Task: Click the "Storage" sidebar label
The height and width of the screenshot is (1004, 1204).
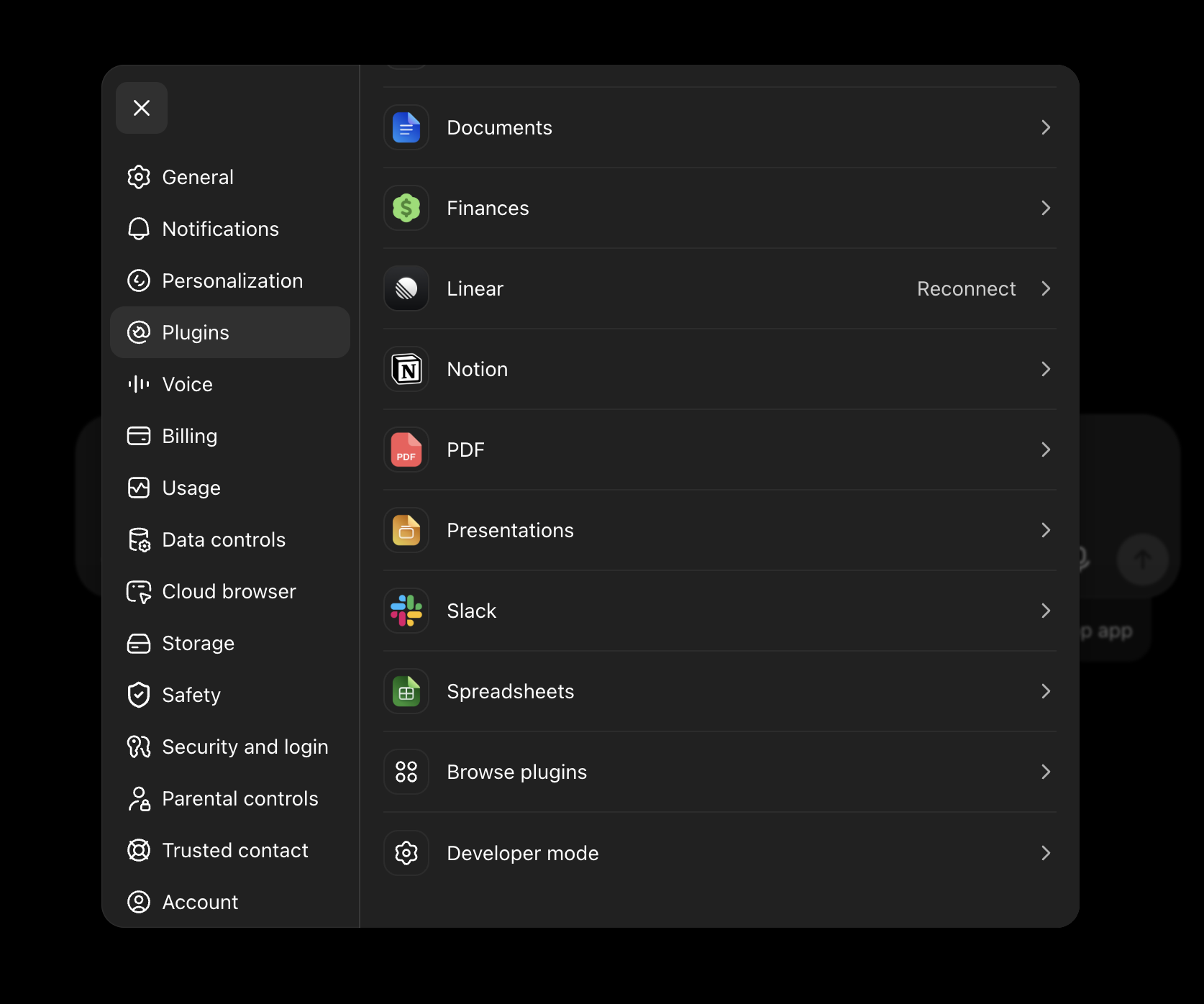Action: pyautogui.click(x=199, y=643)
